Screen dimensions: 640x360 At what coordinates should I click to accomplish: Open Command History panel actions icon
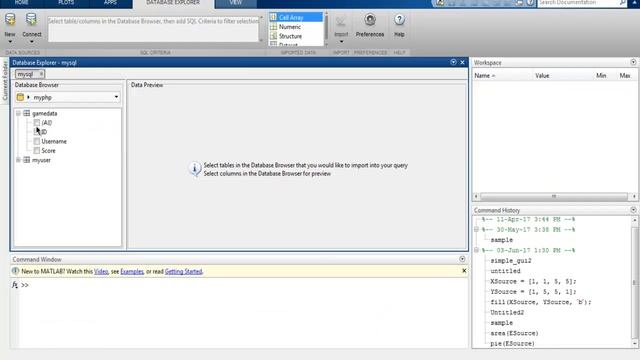[x=633, y=210]
